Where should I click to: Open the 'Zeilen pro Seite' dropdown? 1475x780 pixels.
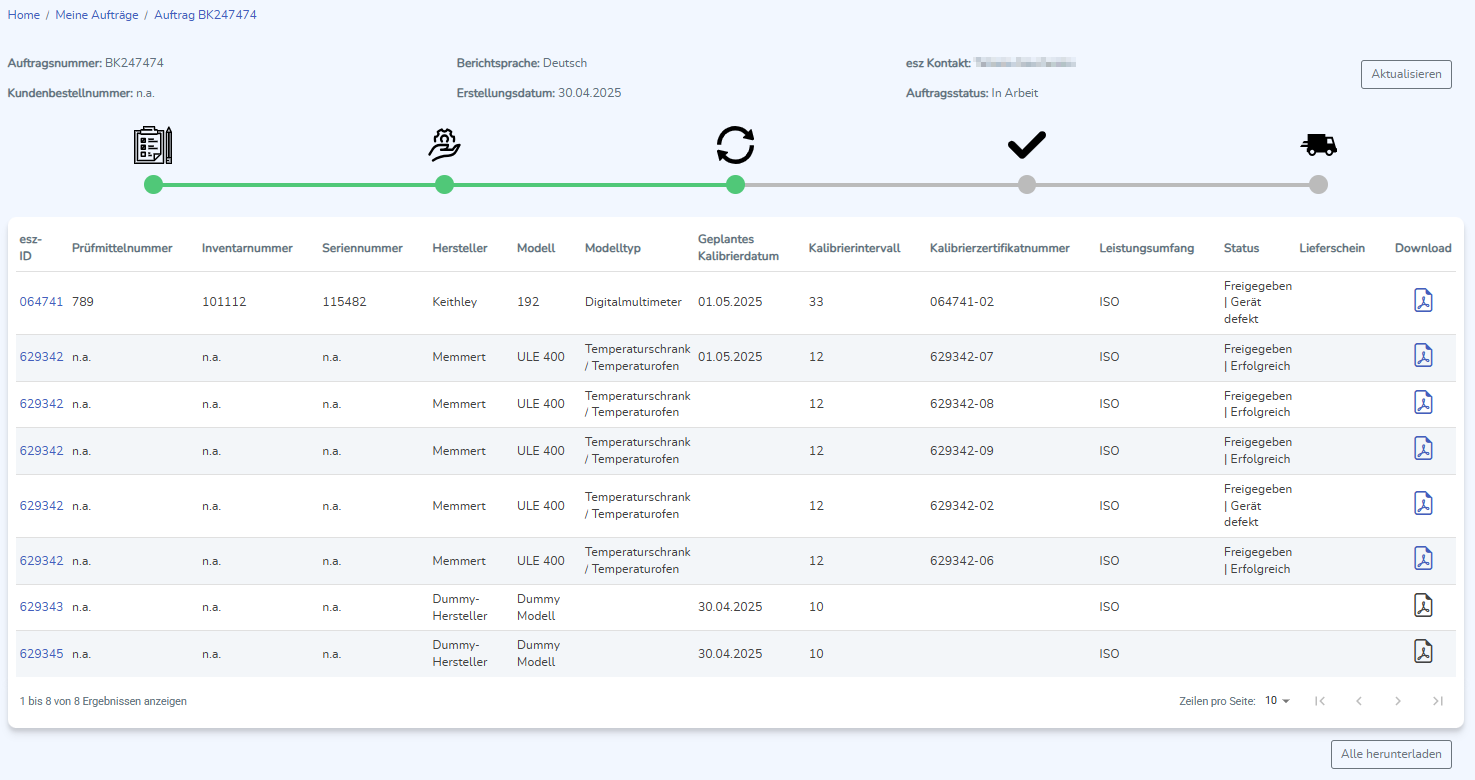[1277, 701]
